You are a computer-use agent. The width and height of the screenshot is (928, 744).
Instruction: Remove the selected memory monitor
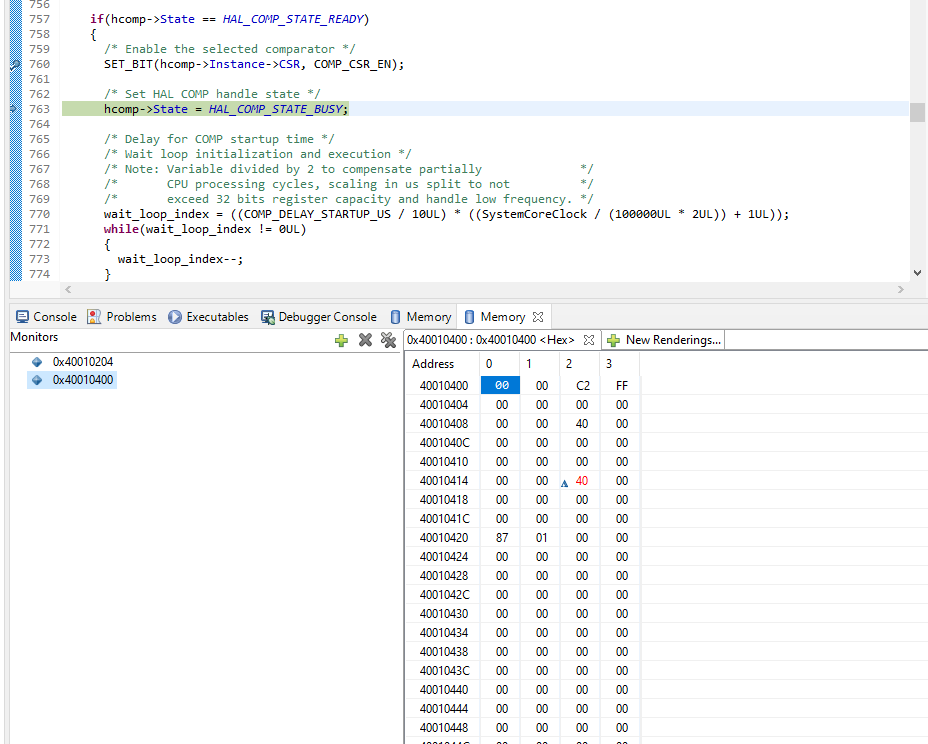pyautogui.click(x=365, y=340)
